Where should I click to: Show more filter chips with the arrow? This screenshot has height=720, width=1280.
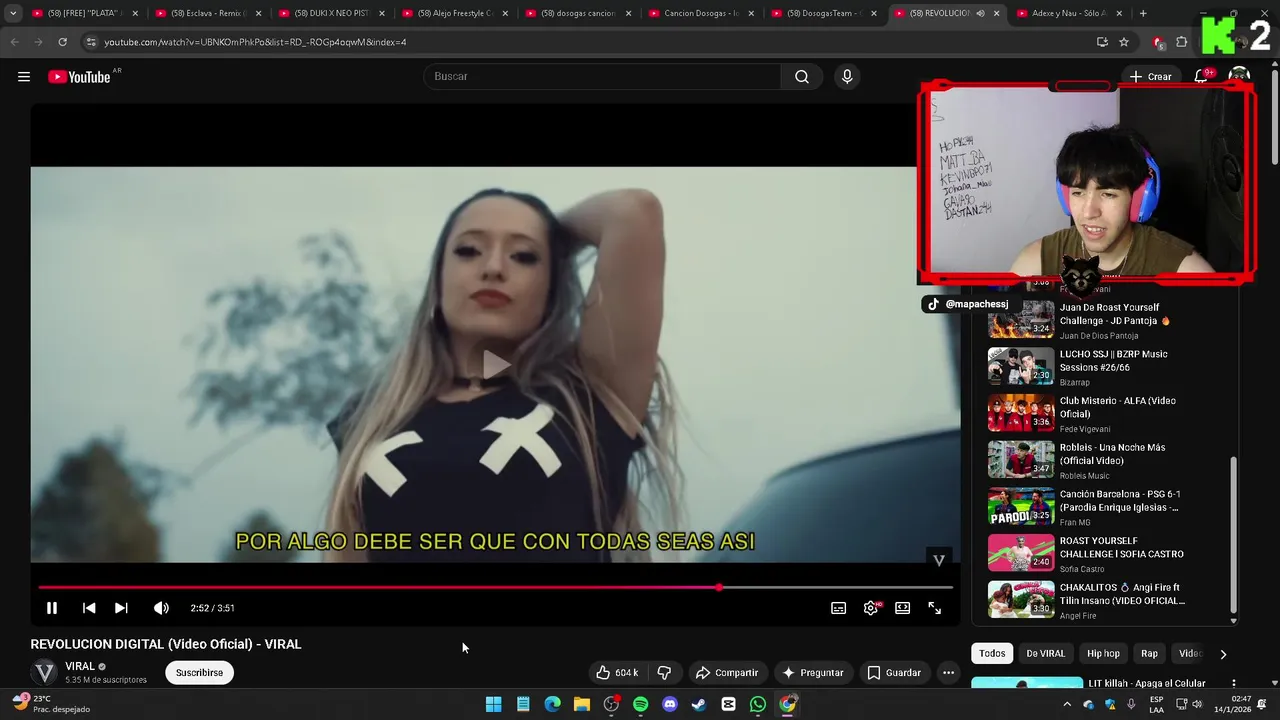1222,654
